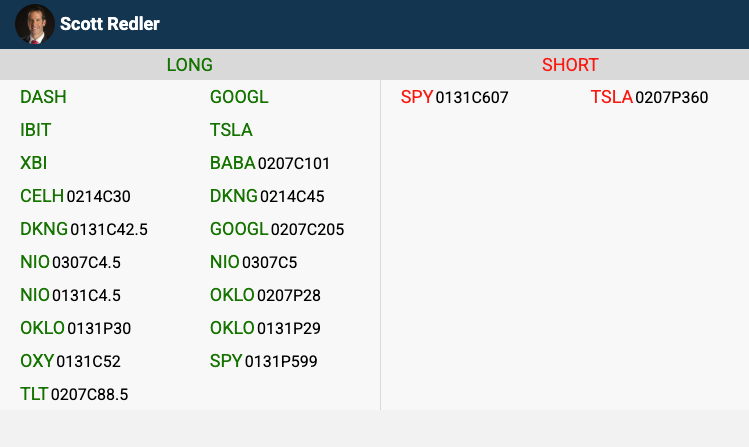Click the long TSLA ticker
Image resolution: width=749 pixels, height=447 pixels.
231,130
